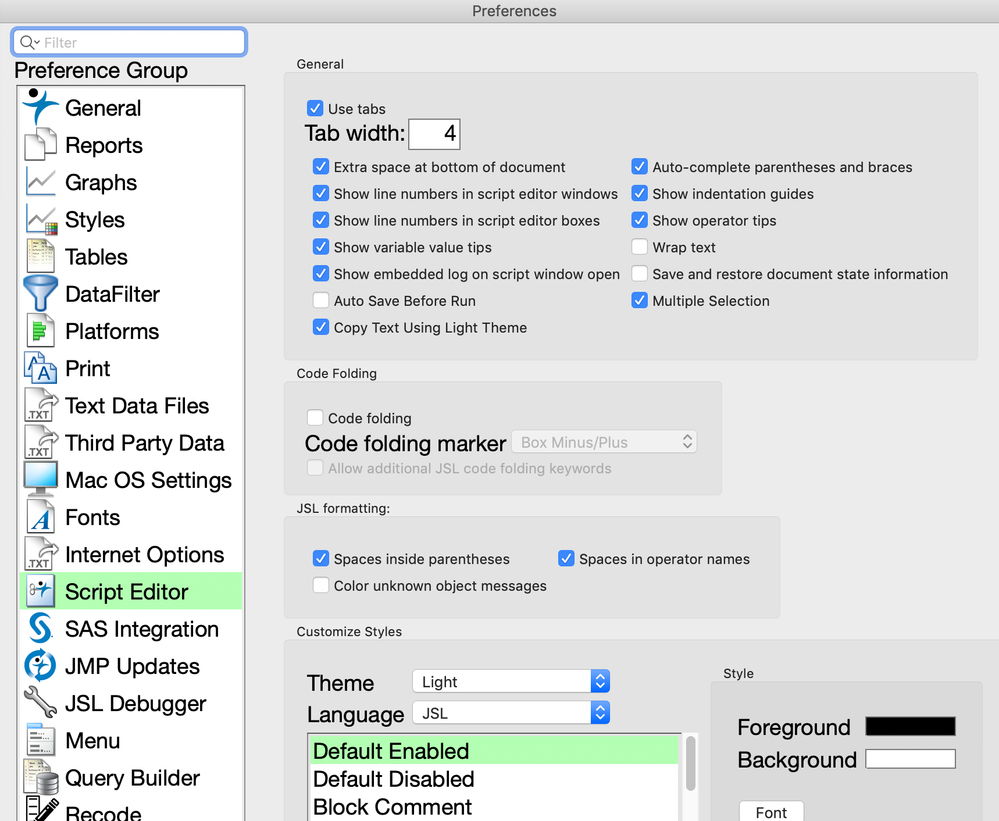Select the DataFilter funnel icon
Image resolution: width=999 pixels, height=821 pixels.
40,294
